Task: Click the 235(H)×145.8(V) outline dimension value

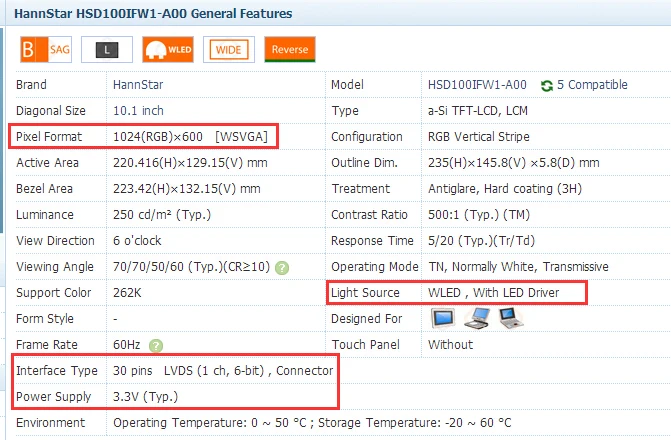Action: [x=514, y=163]
